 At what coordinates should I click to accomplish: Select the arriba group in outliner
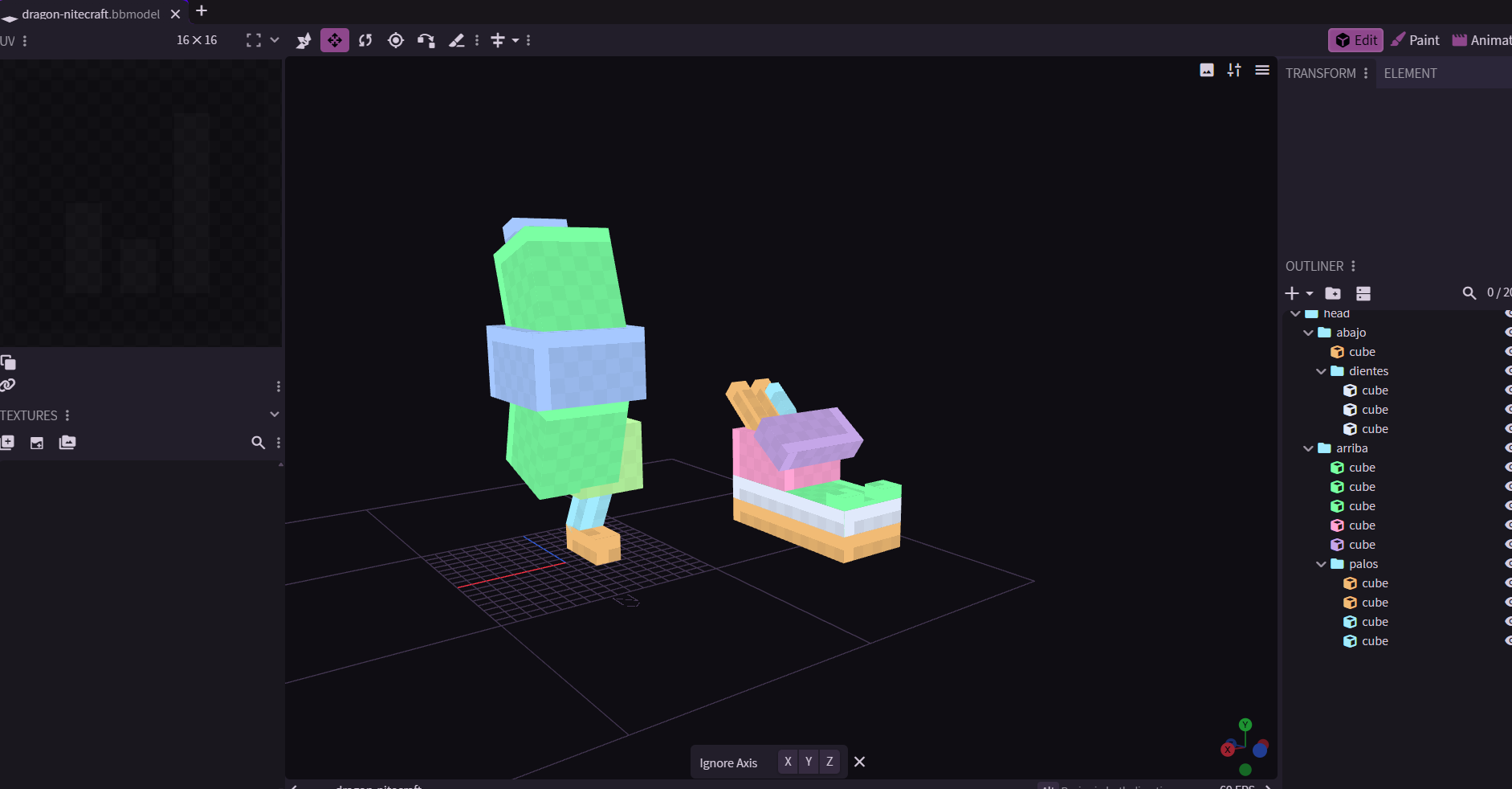[x=1351, y=448]
